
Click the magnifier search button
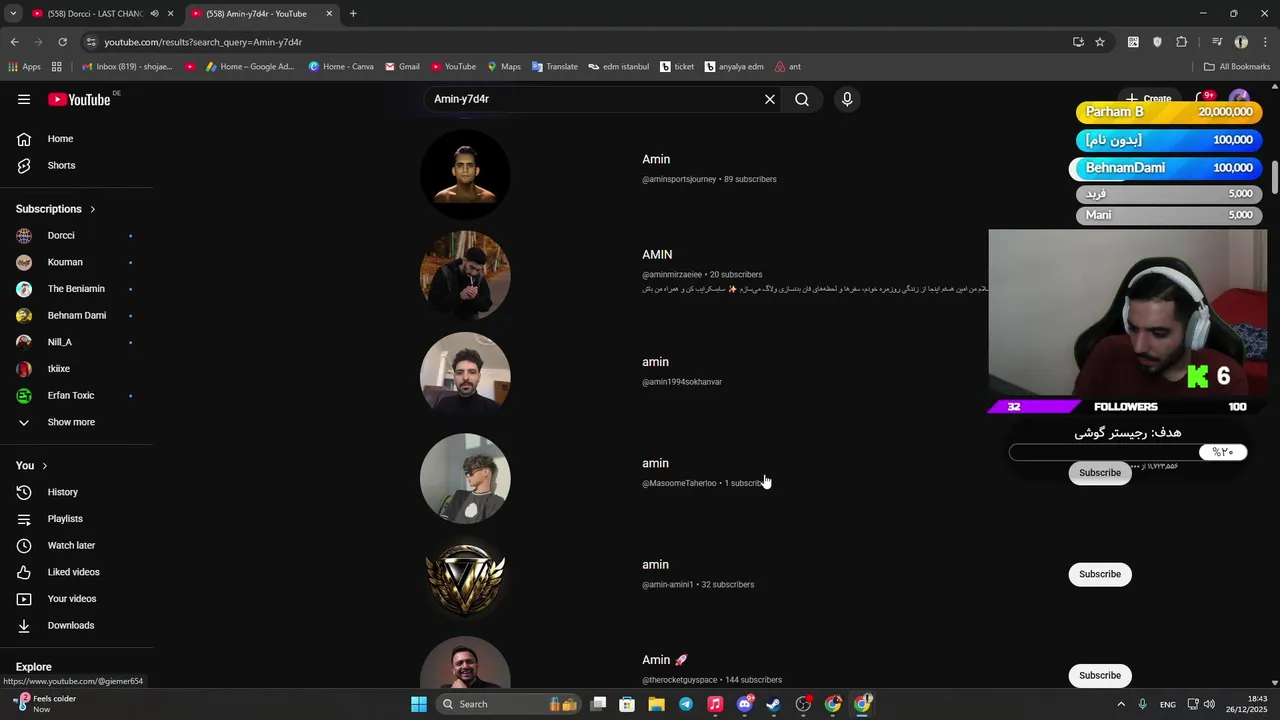click(802, 99)
